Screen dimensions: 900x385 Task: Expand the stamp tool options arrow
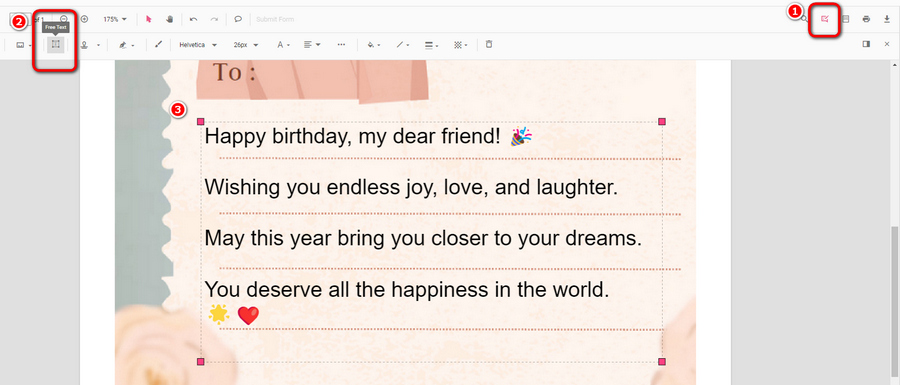click(x=98, y=45)
